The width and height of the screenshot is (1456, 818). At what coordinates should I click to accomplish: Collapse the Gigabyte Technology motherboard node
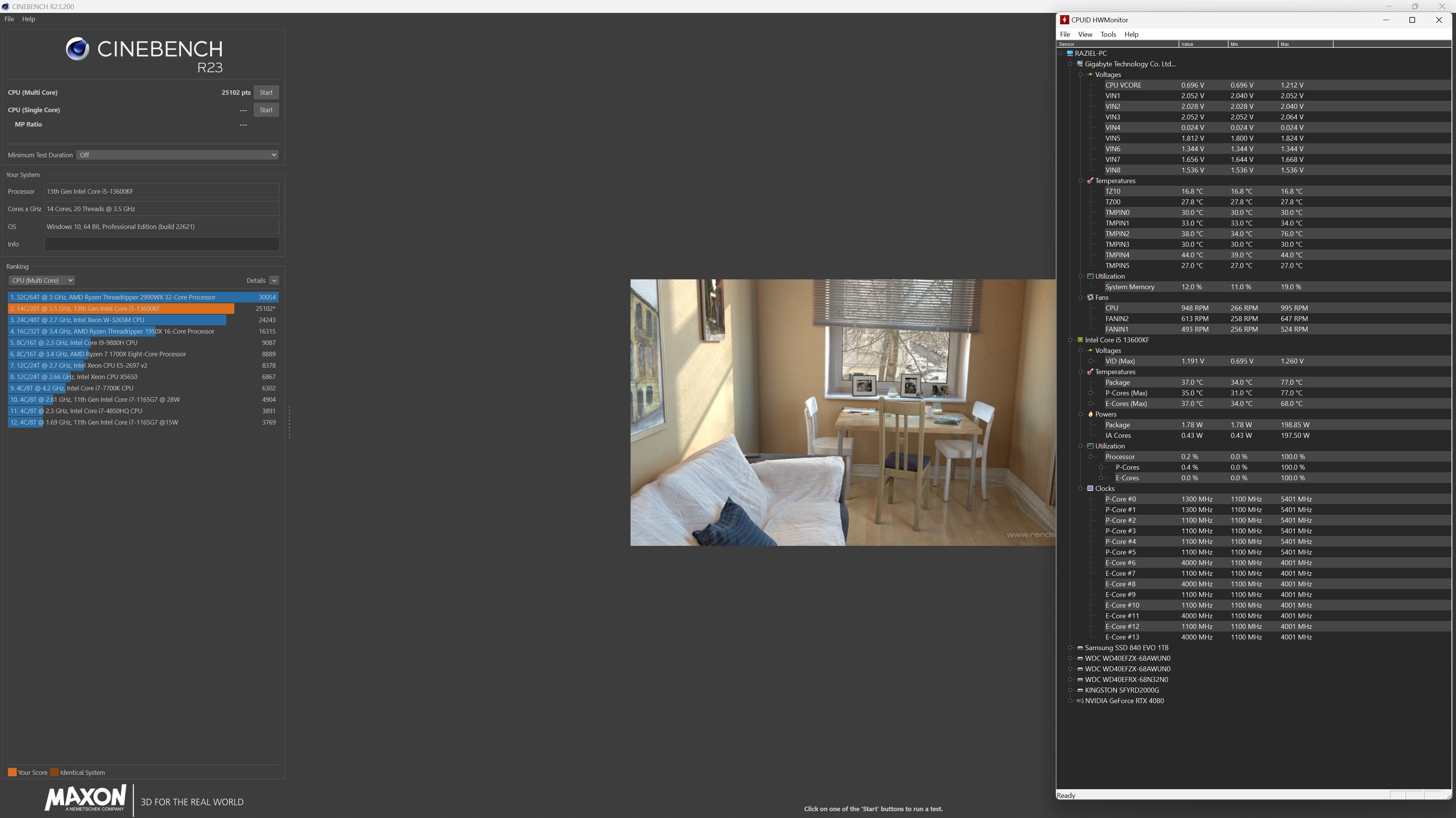[x=1070, y=64]
